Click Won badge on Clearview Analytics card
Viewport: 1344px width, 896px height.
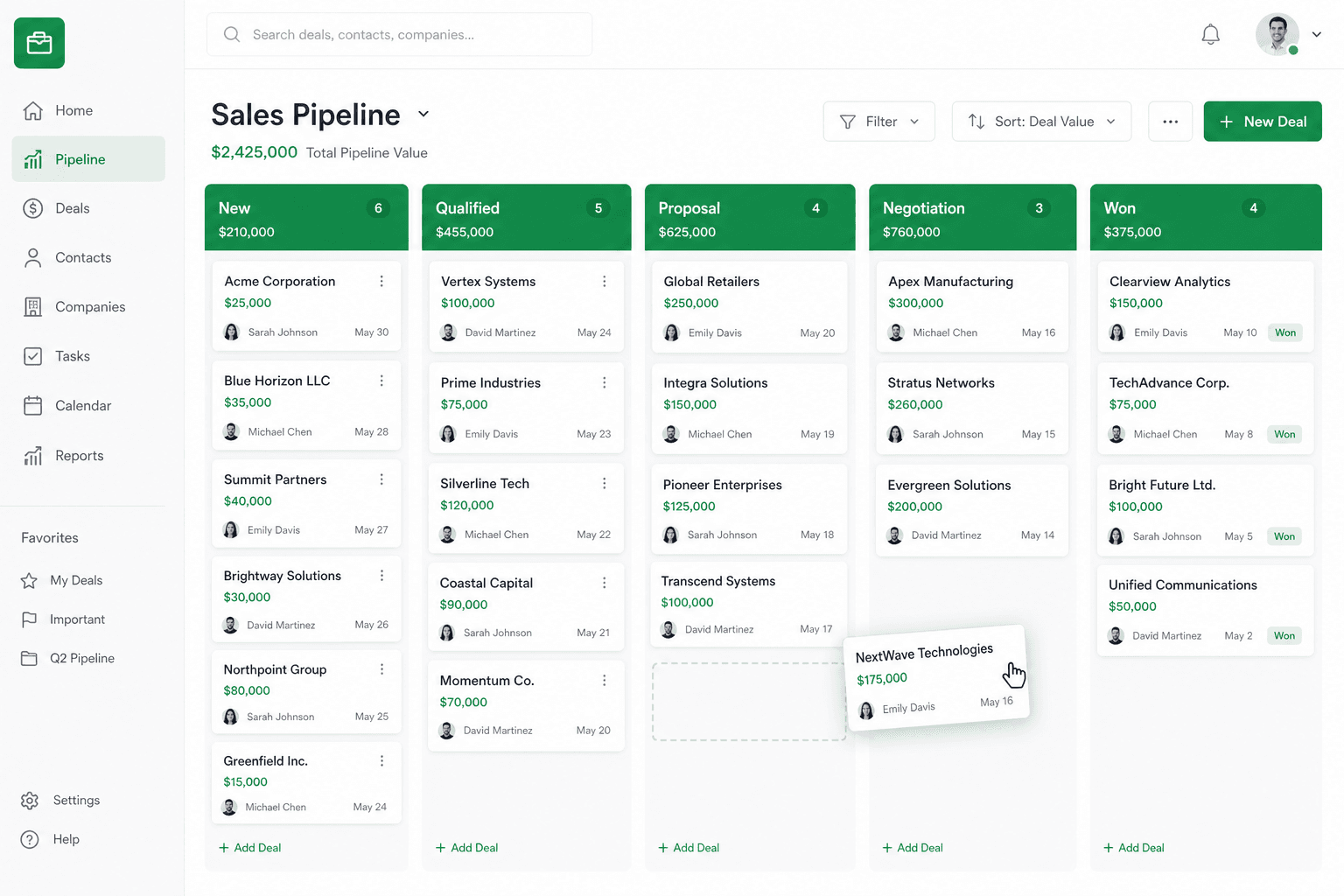(x=1285, y=332)
